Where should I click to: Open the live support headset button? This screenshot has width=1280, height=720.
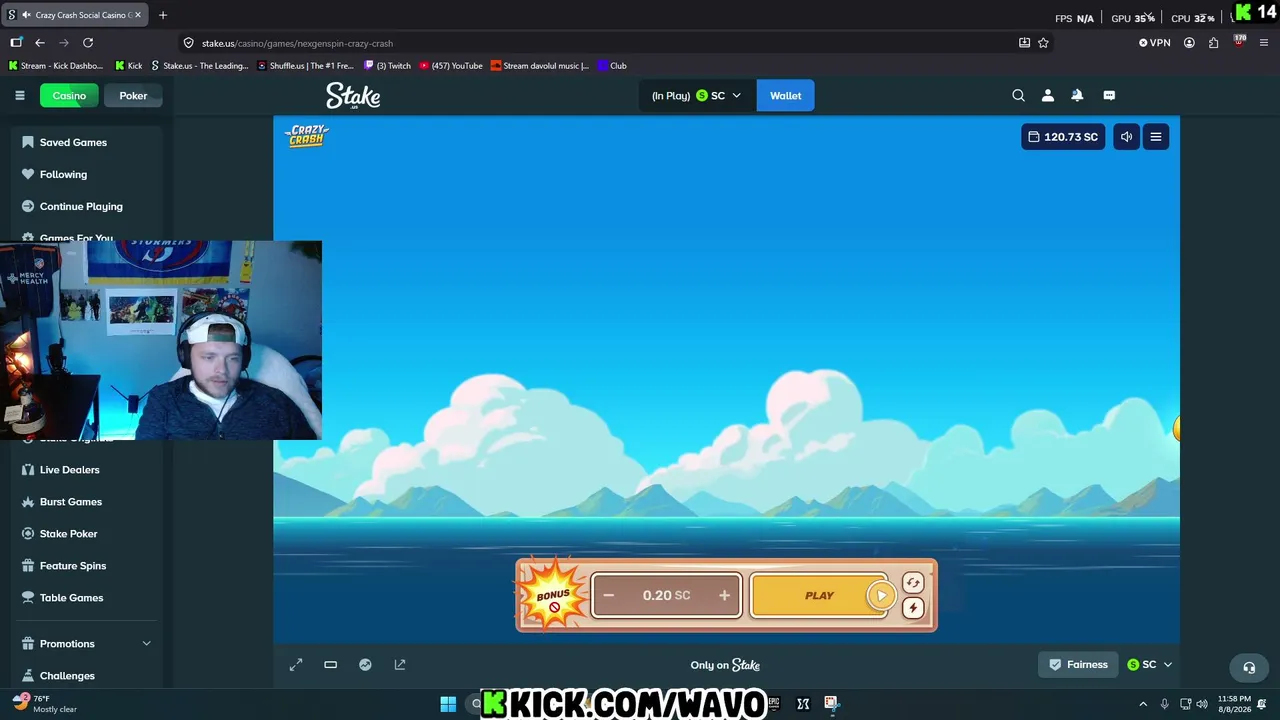pyautogui.click(x=1249, y=667)
